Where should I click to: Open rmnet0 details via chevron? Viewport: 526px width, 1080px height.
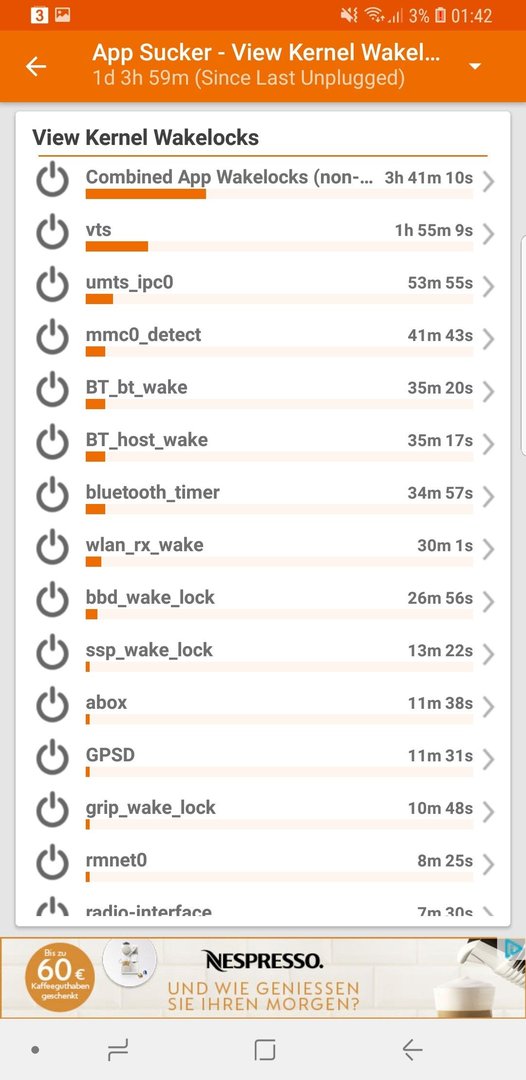click(x=488, y=864)
